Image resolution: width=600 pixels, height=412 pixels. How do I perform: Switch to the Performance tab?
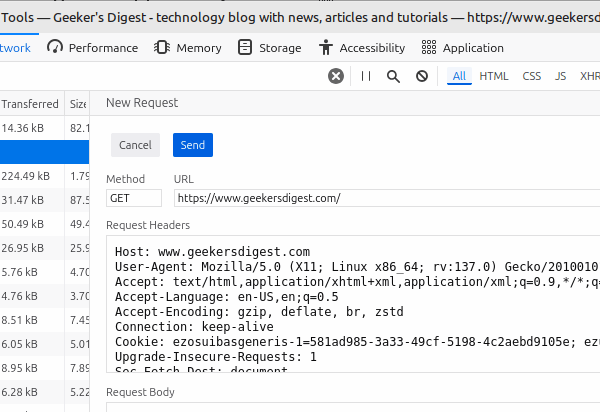click(x=93, y=47)
